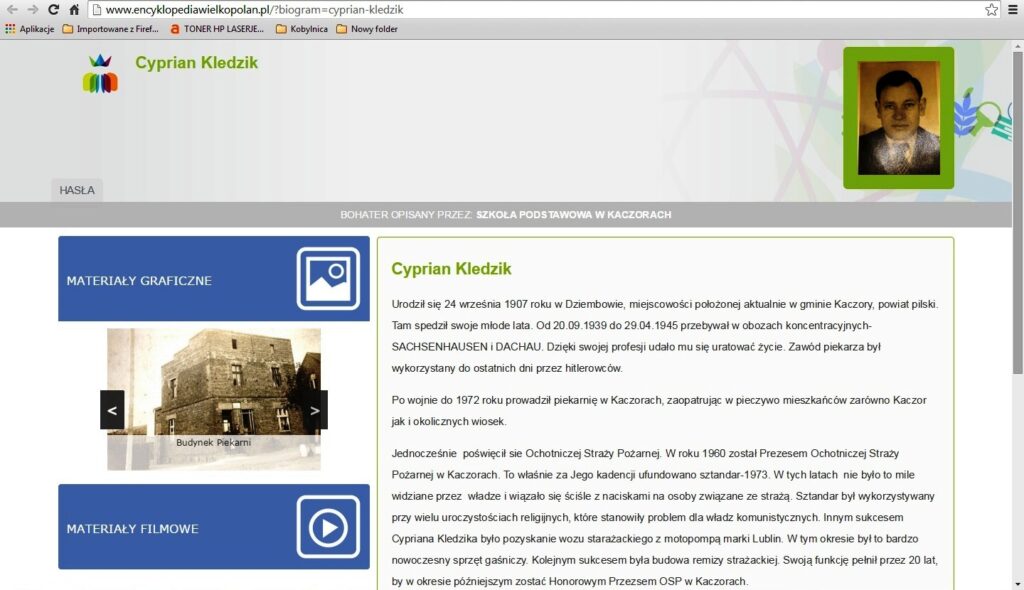Bookmark page with the star icon

coord(991,10)
